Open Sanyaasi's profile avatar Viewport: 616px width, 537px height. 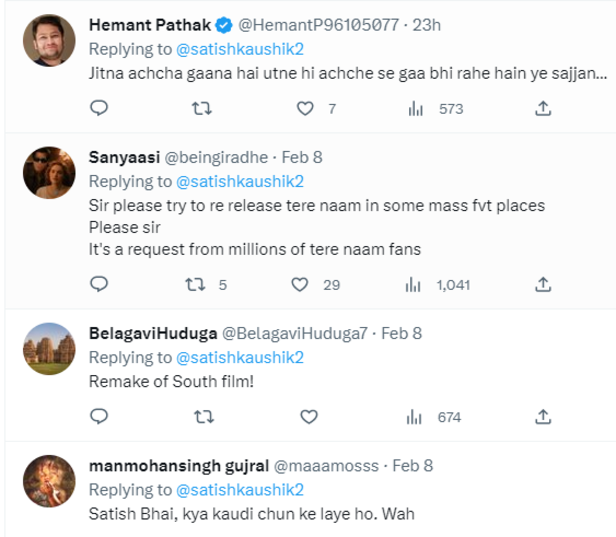tap(46, 179)
